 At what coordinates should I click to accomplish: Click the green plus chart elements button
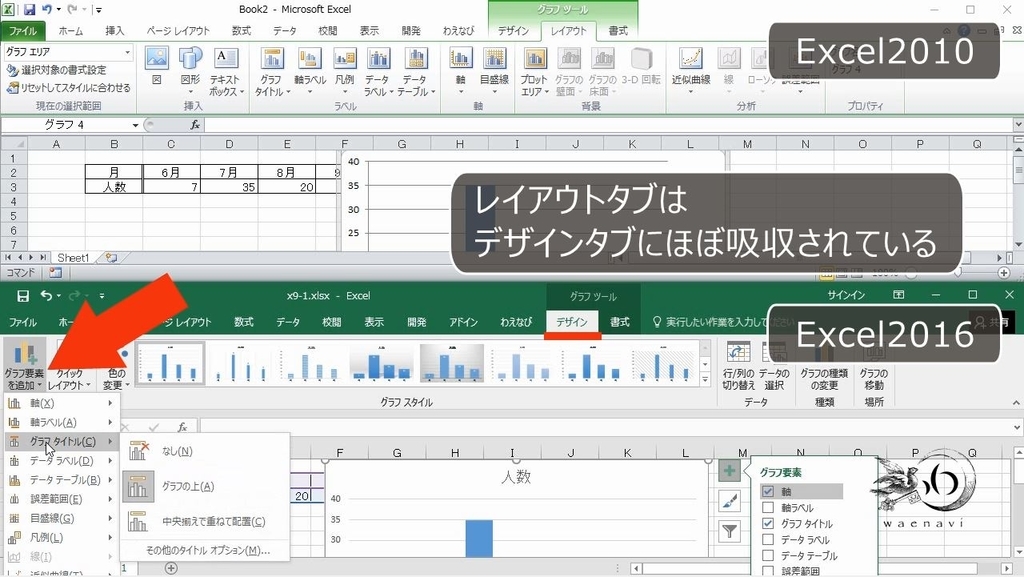[x=729, y=471]
